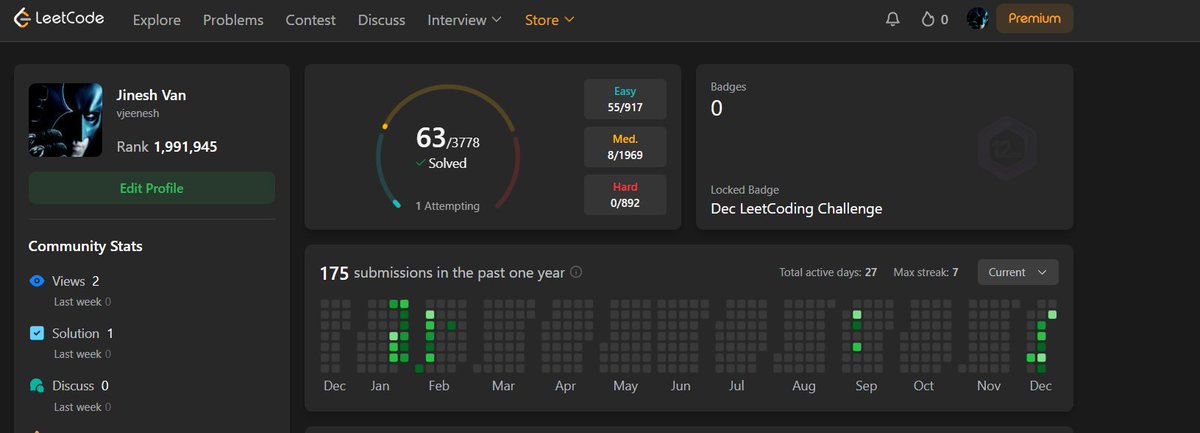Click Max streak: 7
This screenshot has height=433, width=1200.
click(x=926, y=272)
